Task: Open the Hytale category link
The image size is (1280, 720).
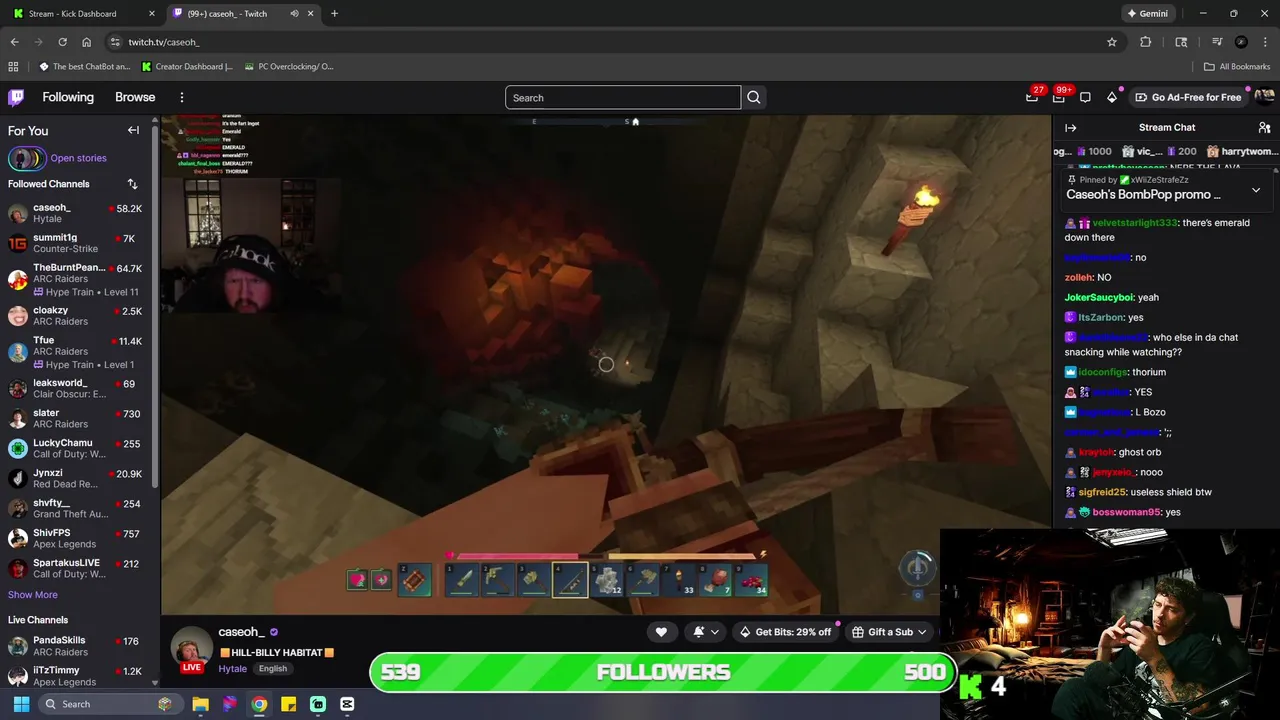Action: click(232, 668)
